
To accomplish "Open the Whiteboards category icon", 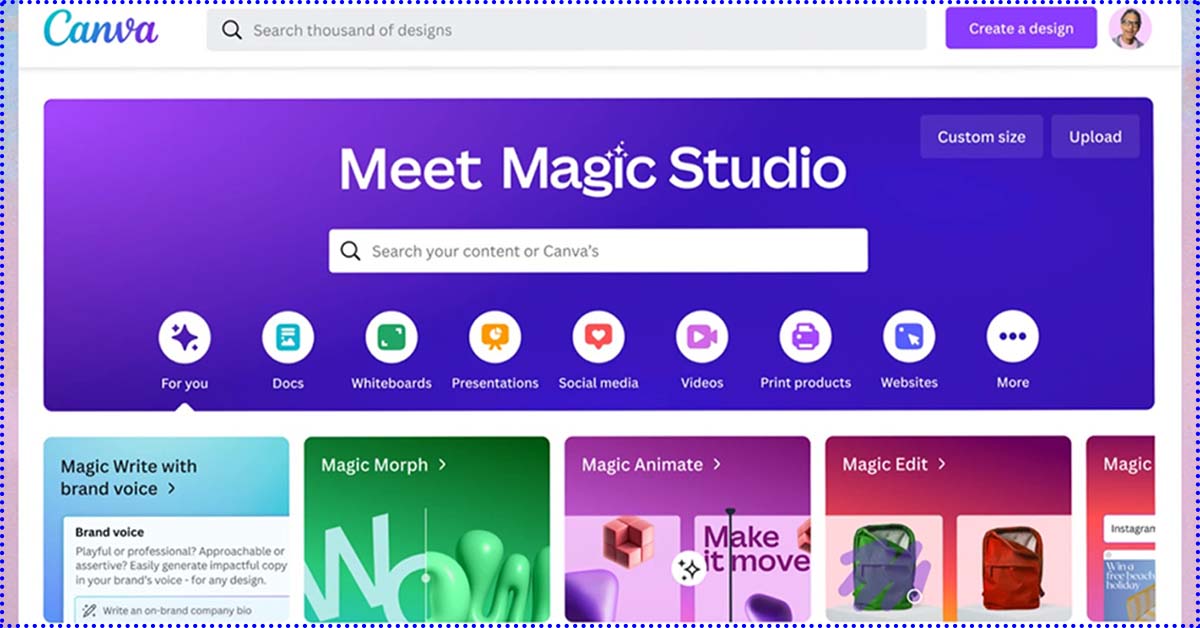I will [391, 337].
